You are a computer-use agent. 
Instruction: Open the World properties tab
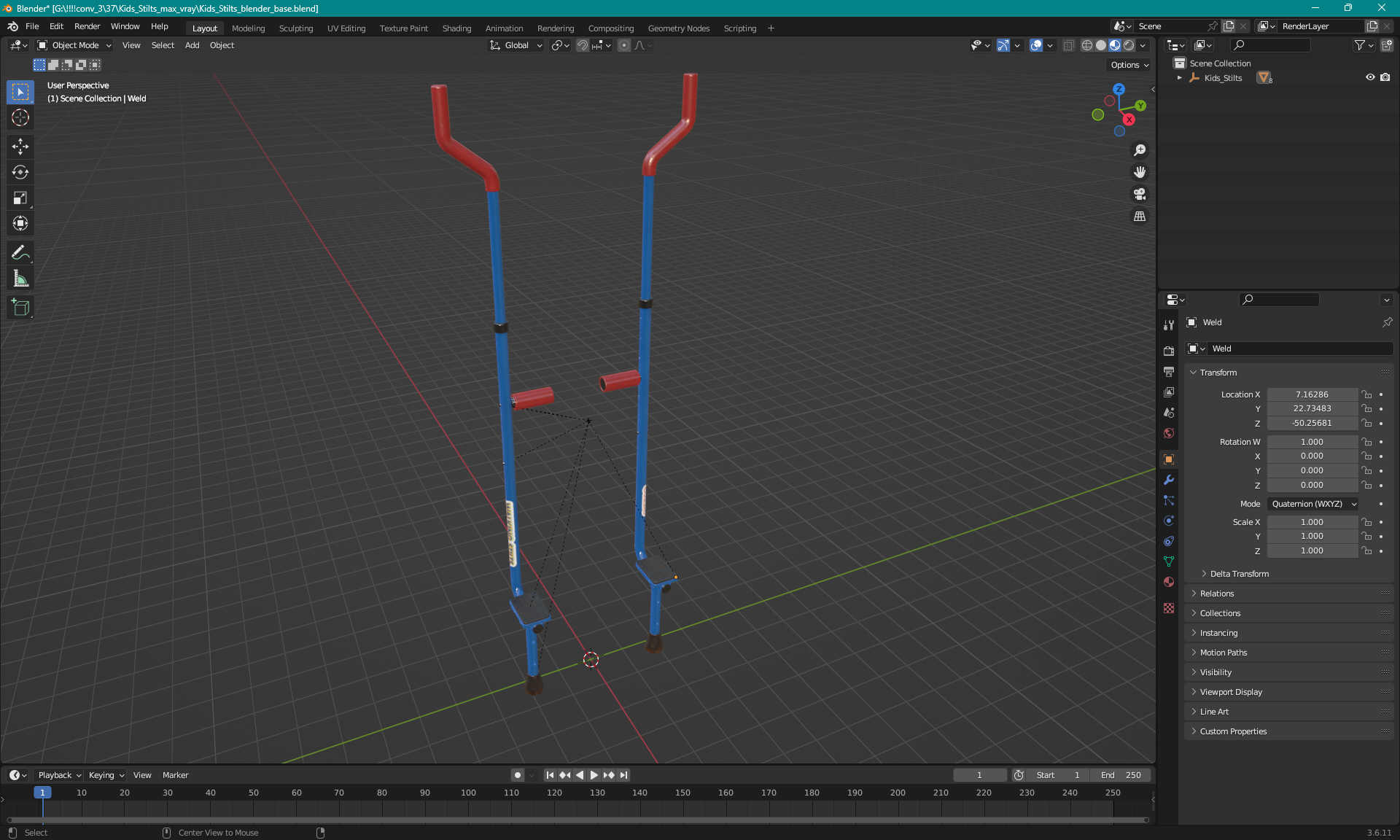click(x=1169, y=432)
